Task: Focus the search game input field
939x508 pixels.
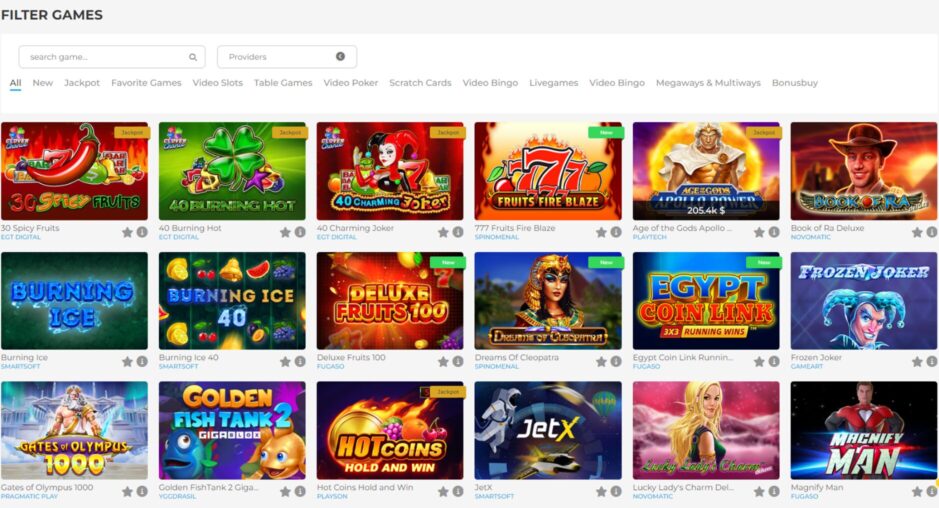Action: [105, 57]
